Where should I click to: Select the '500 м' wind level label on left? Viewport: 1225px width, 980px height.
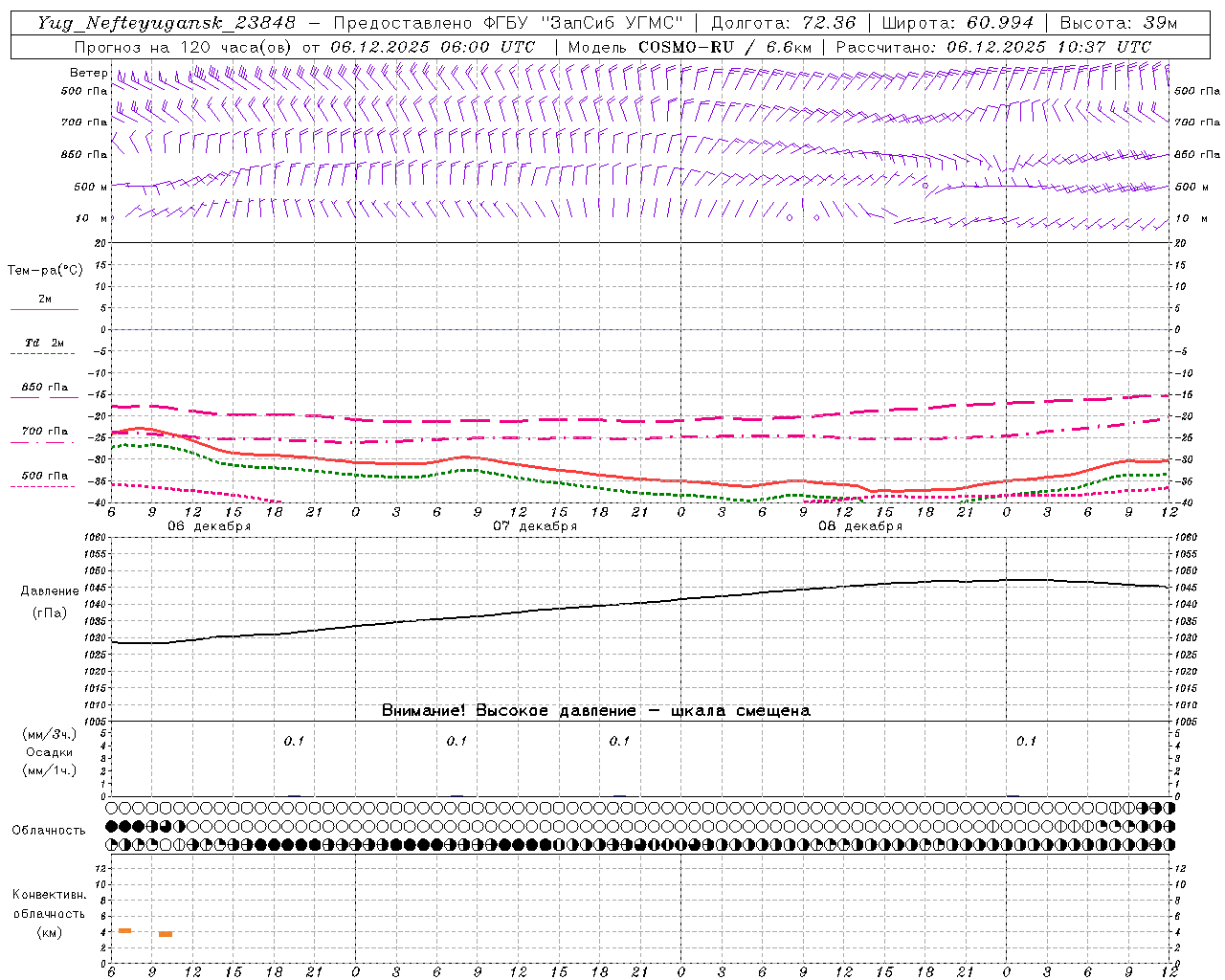[x=91, y=188]
